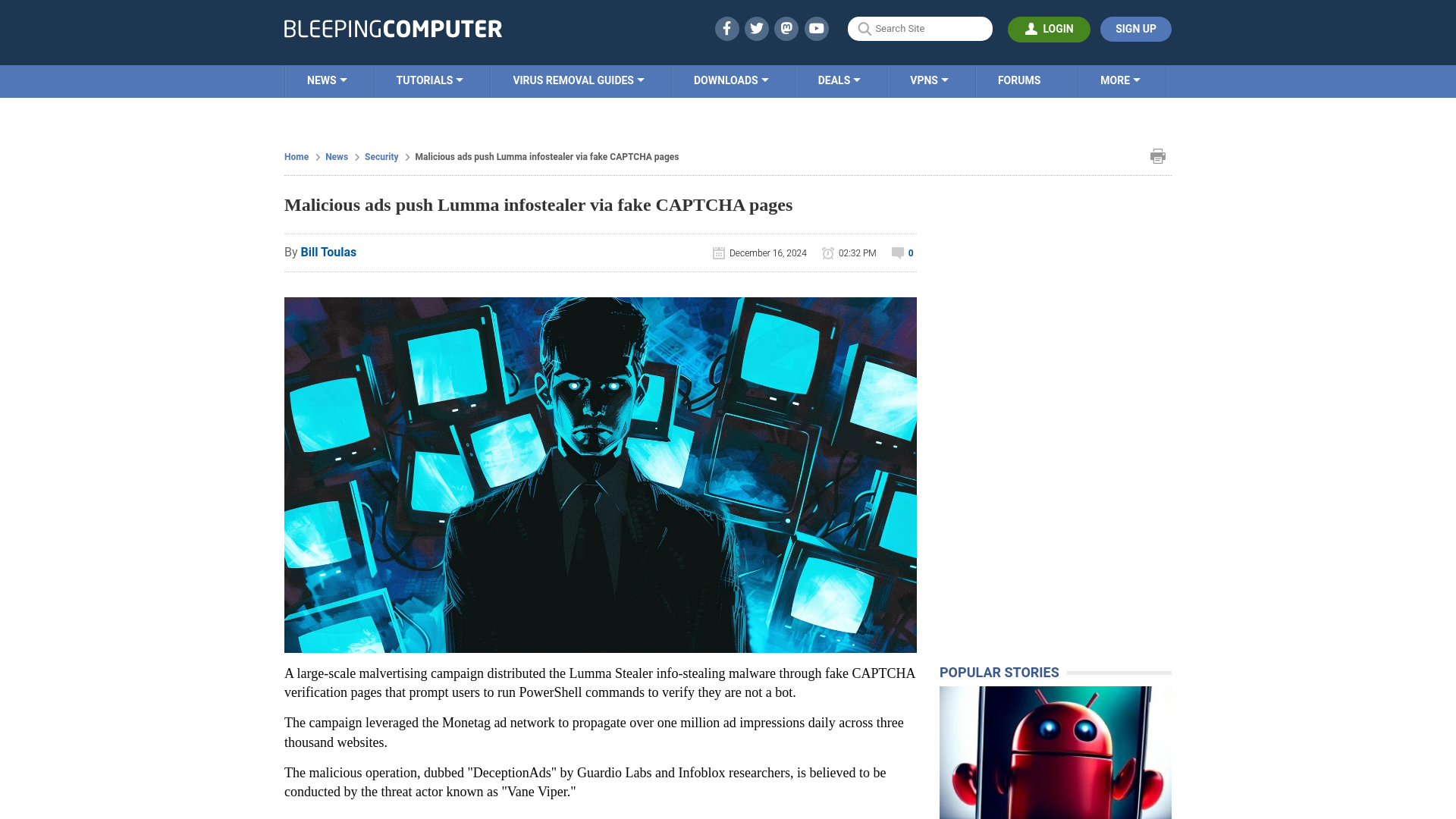Viewport: 1456px width, 819px height.
Task: Open the BleepingComputer Facebook page icon
Action: tap(726, 29)
